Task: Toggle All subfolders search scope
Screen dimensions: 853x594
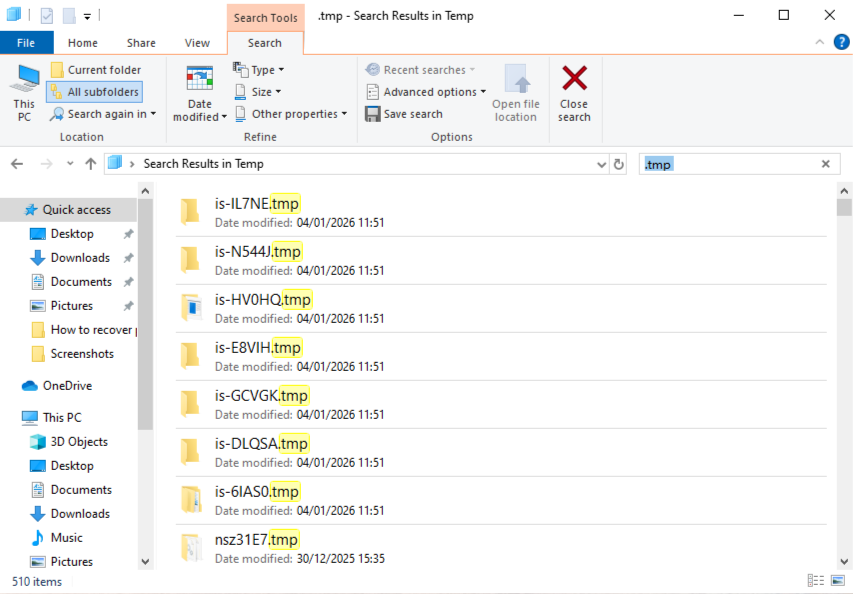Action: click(x=94, y=90)
